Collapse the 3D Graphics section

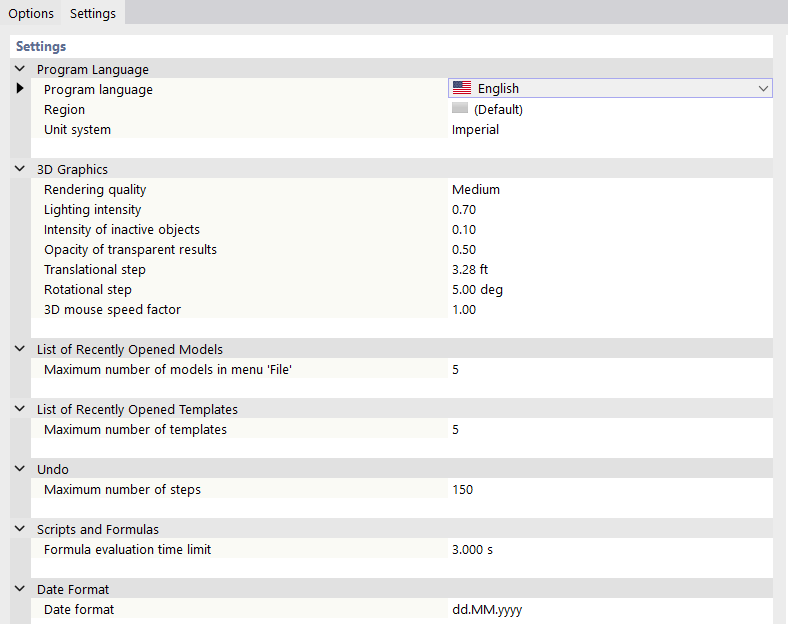point(20,169)
